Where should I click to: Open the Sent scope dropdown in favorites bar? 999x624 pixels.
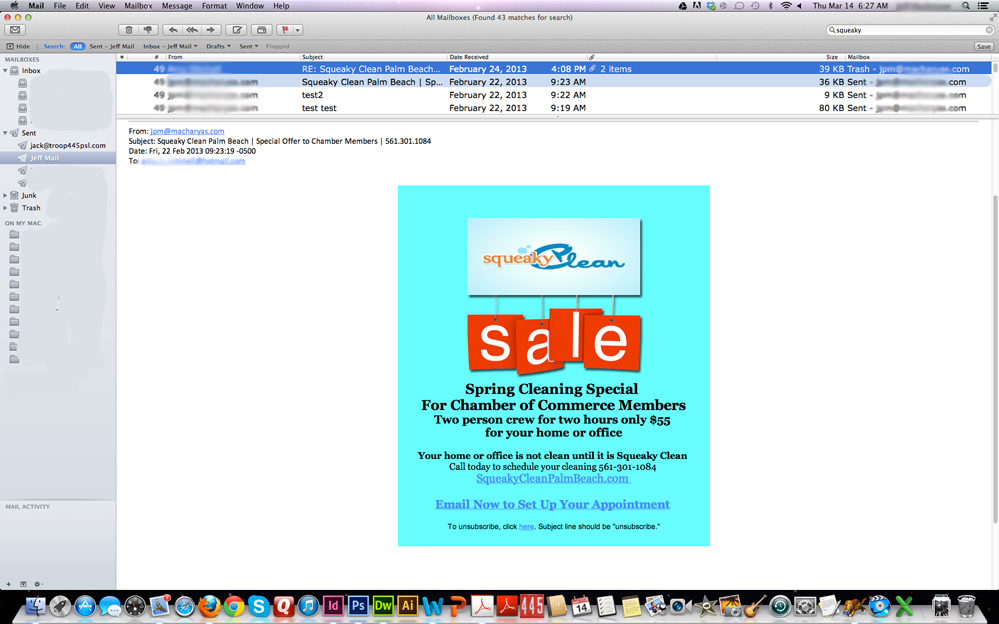(248, 47)
